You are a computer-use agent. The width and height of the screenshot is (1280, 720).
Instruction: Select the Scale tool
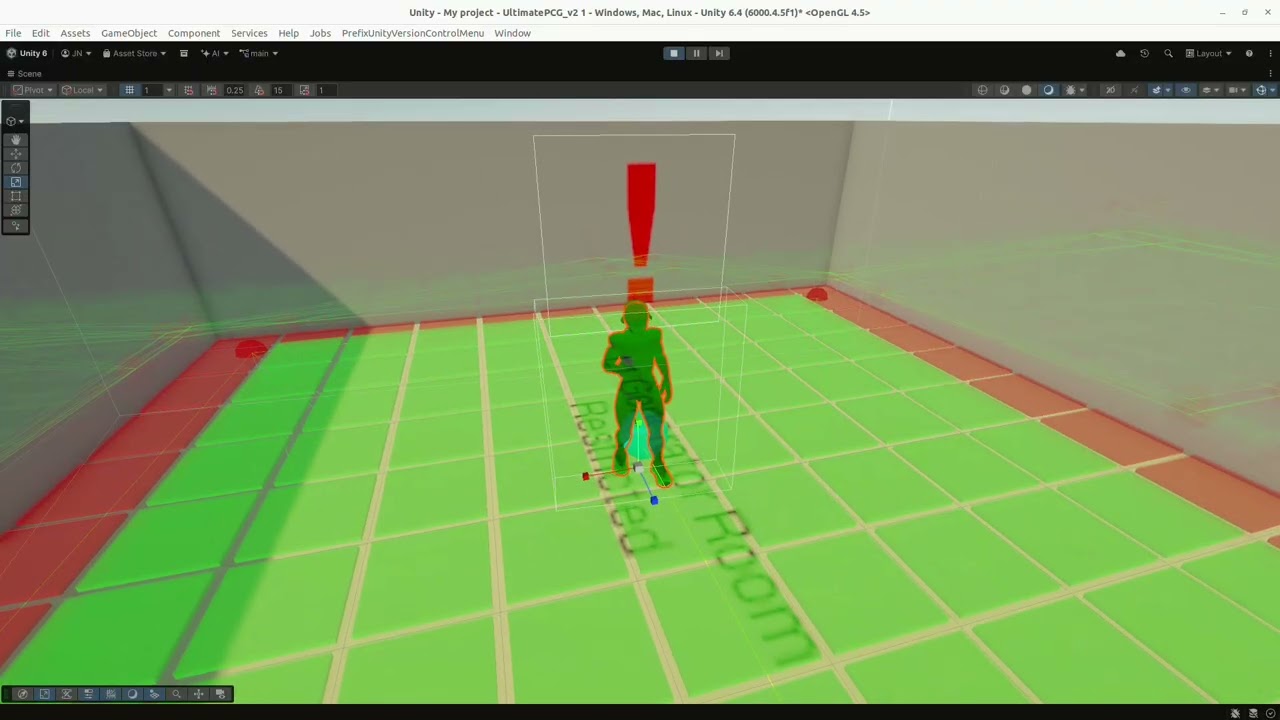click(15, 182)
